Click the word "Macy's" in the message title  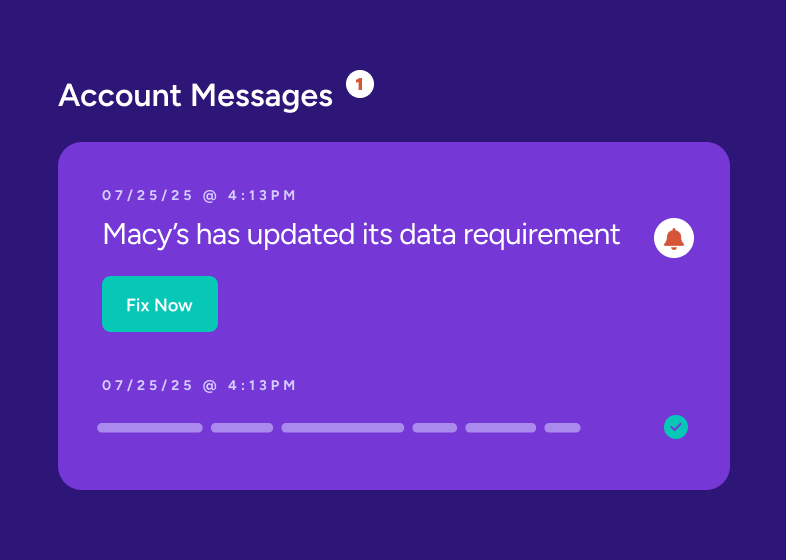tap(146, 235)
